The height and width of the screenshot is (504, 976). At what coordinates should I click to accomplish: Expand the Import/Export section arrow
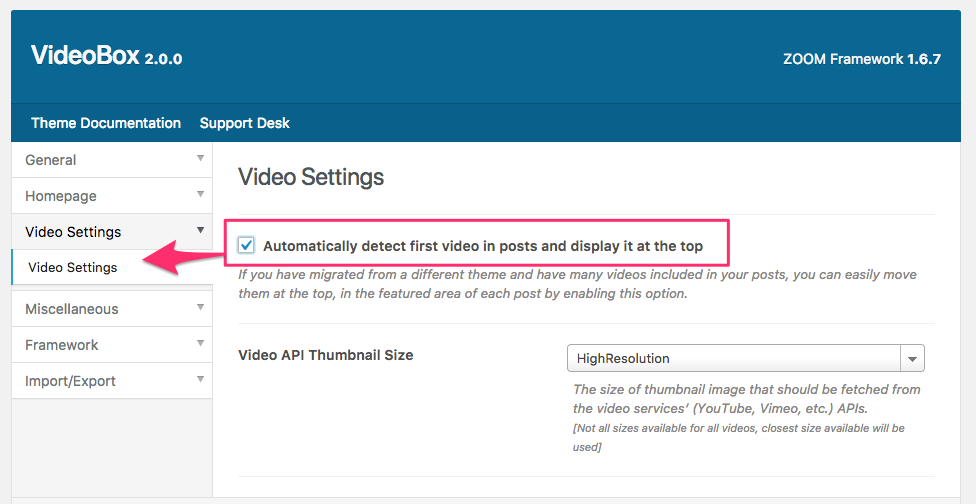click(200, 379)
